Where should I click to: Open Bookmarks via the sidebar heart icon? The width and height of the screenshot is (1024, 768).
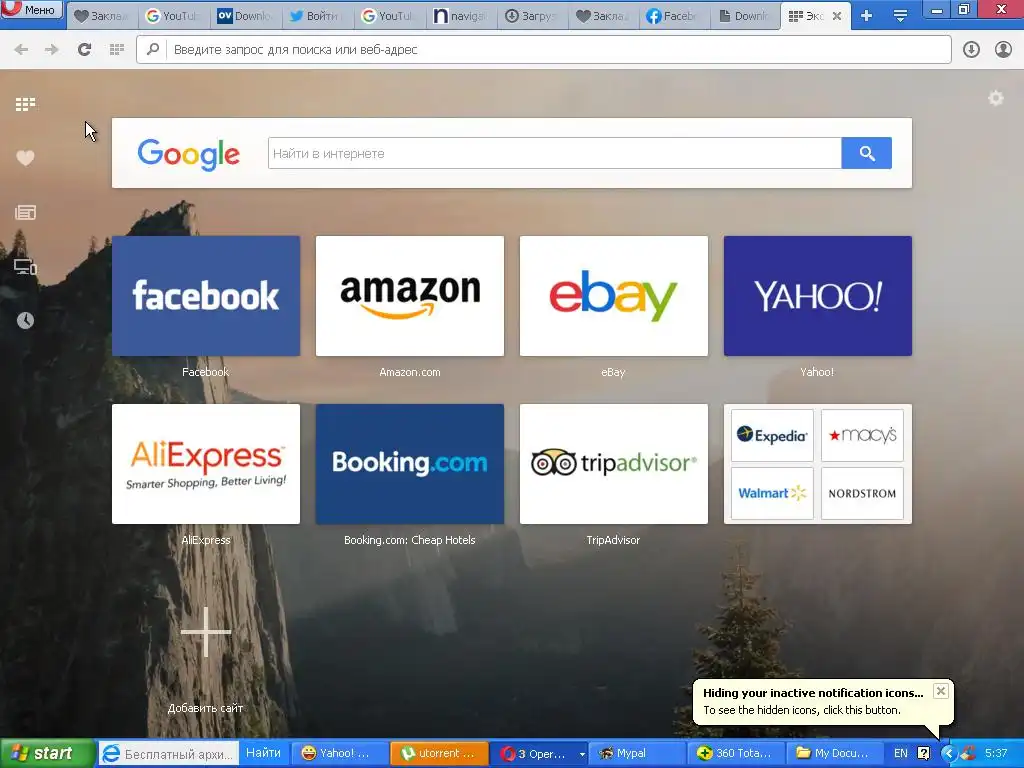pyautogui.click(x=25, y=158)
